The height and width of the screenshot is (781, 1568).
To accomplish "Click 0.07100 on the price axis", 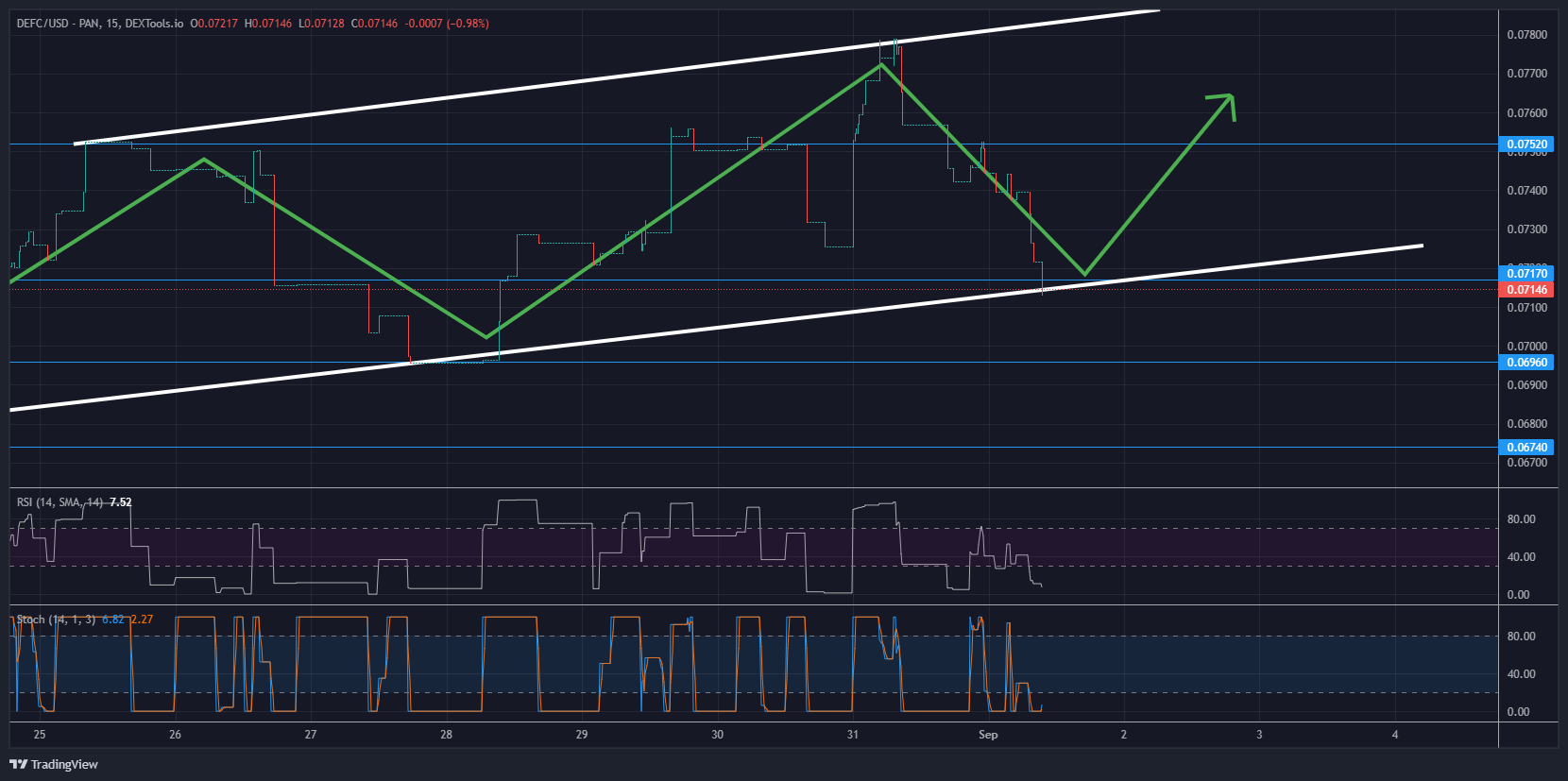I will pos(1527,308).
